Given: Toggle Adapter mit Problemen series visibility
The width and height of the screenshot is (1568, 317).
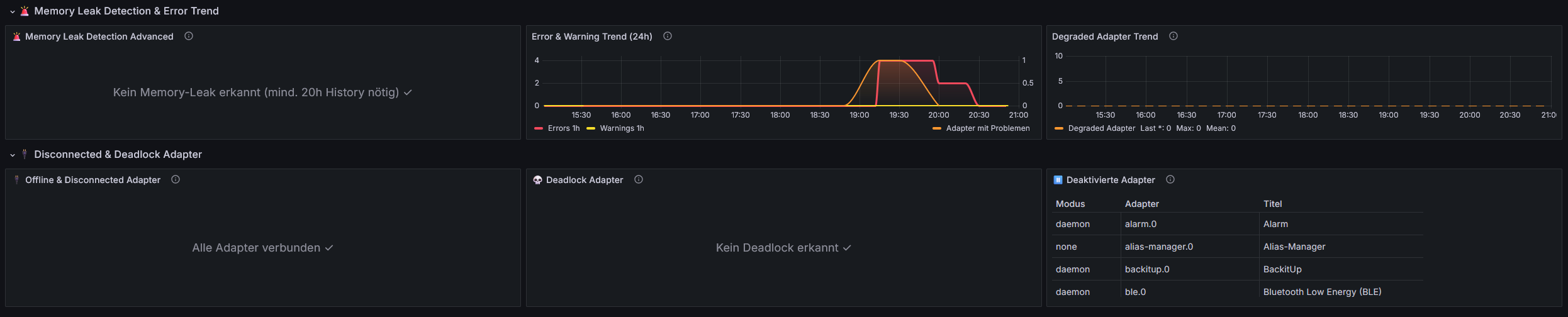Looking at the screenshot, I should (987, 128).
